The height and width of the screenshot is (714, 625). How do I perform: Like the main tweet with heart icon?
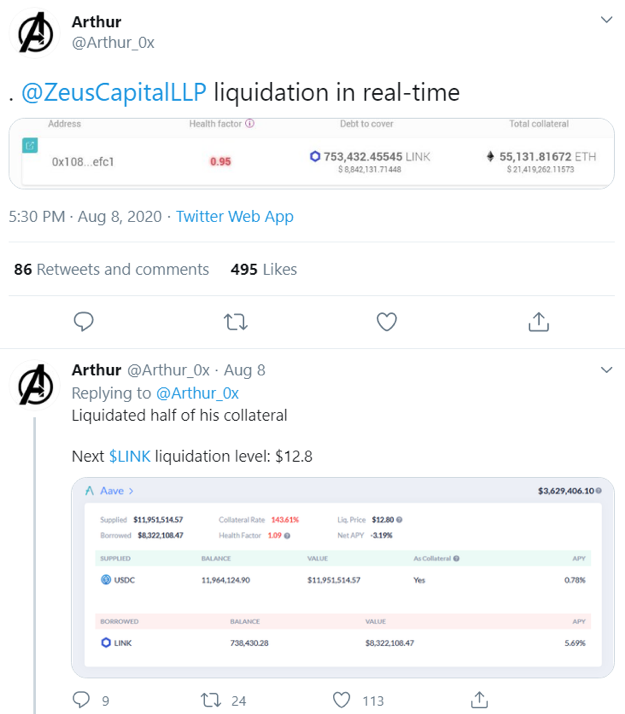[387, 321]
